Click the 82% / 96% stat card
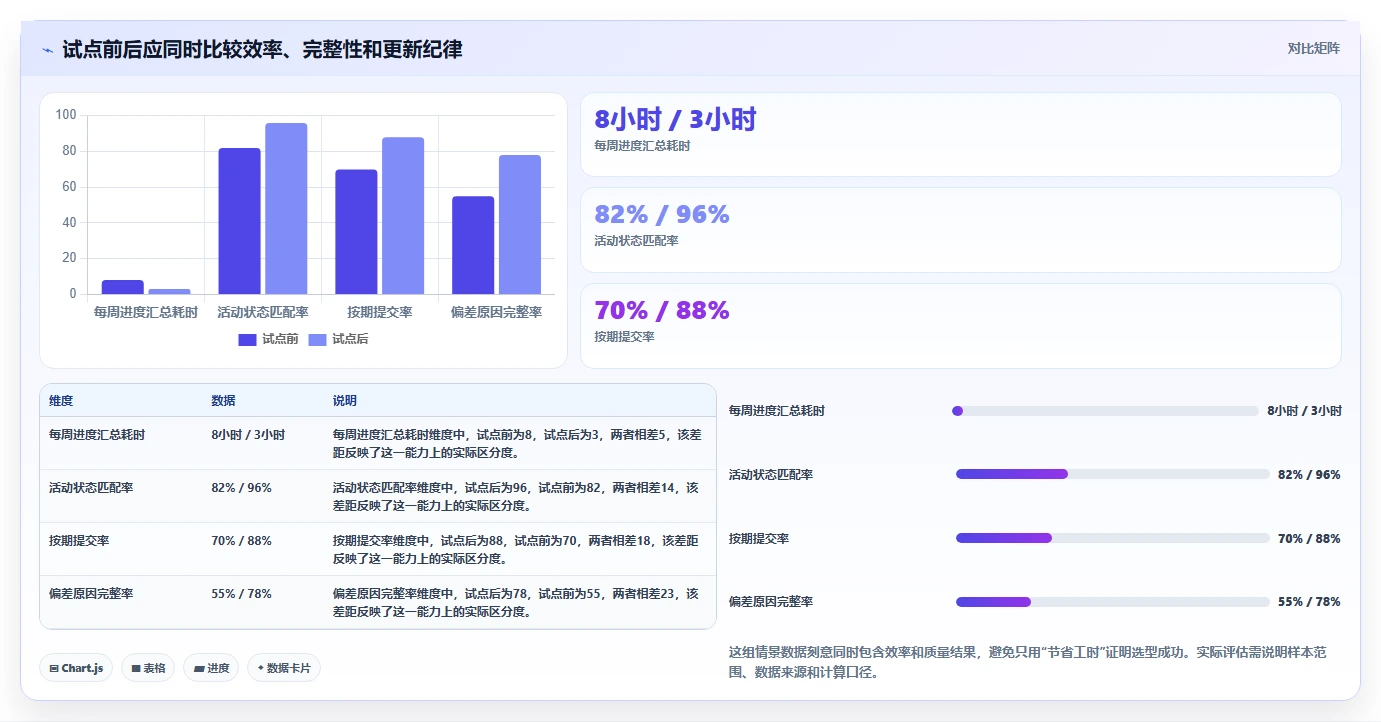 [x=961, y=230]
